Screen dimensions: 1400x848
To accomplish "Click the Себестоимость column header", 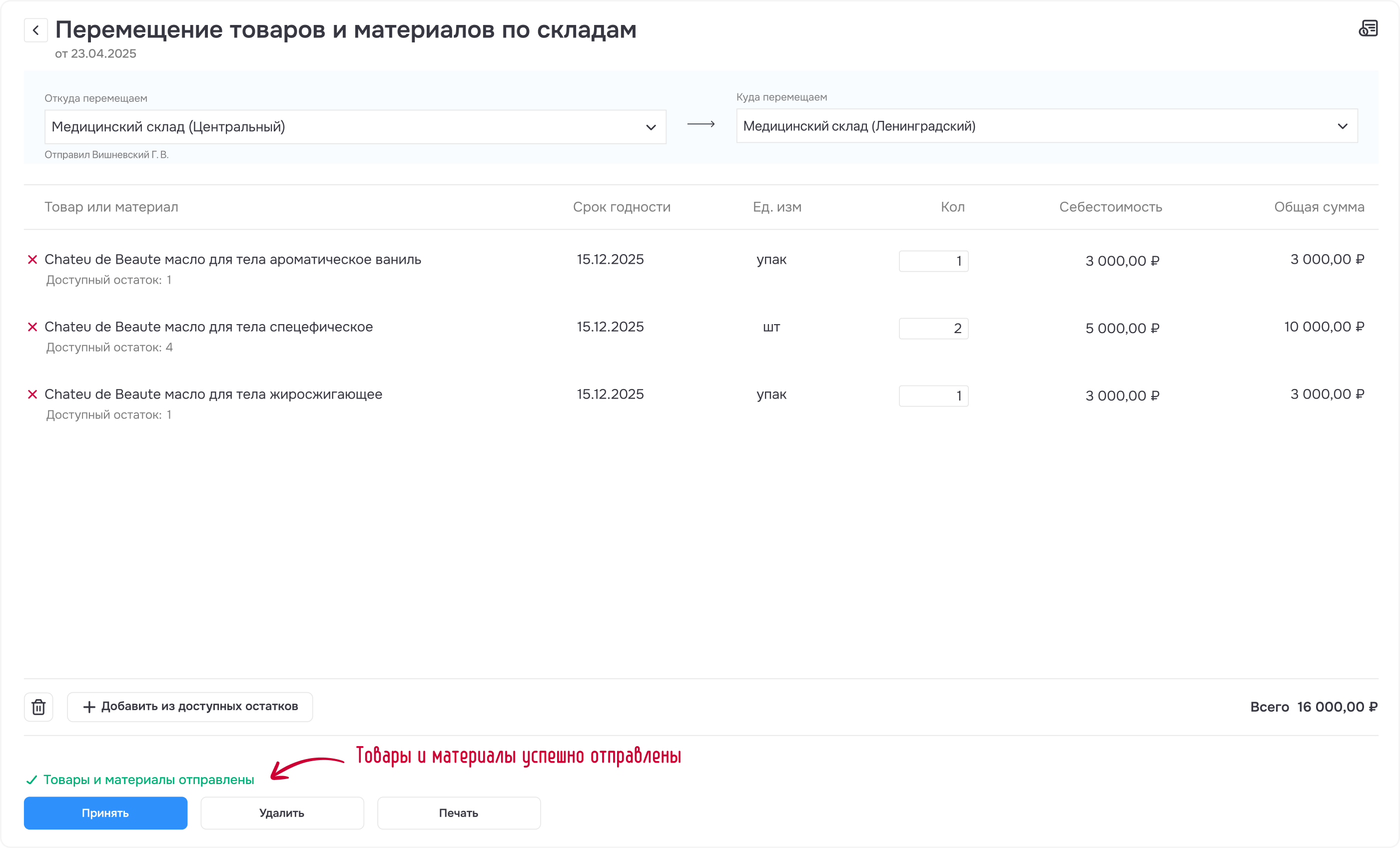I will pos(1111,207).
